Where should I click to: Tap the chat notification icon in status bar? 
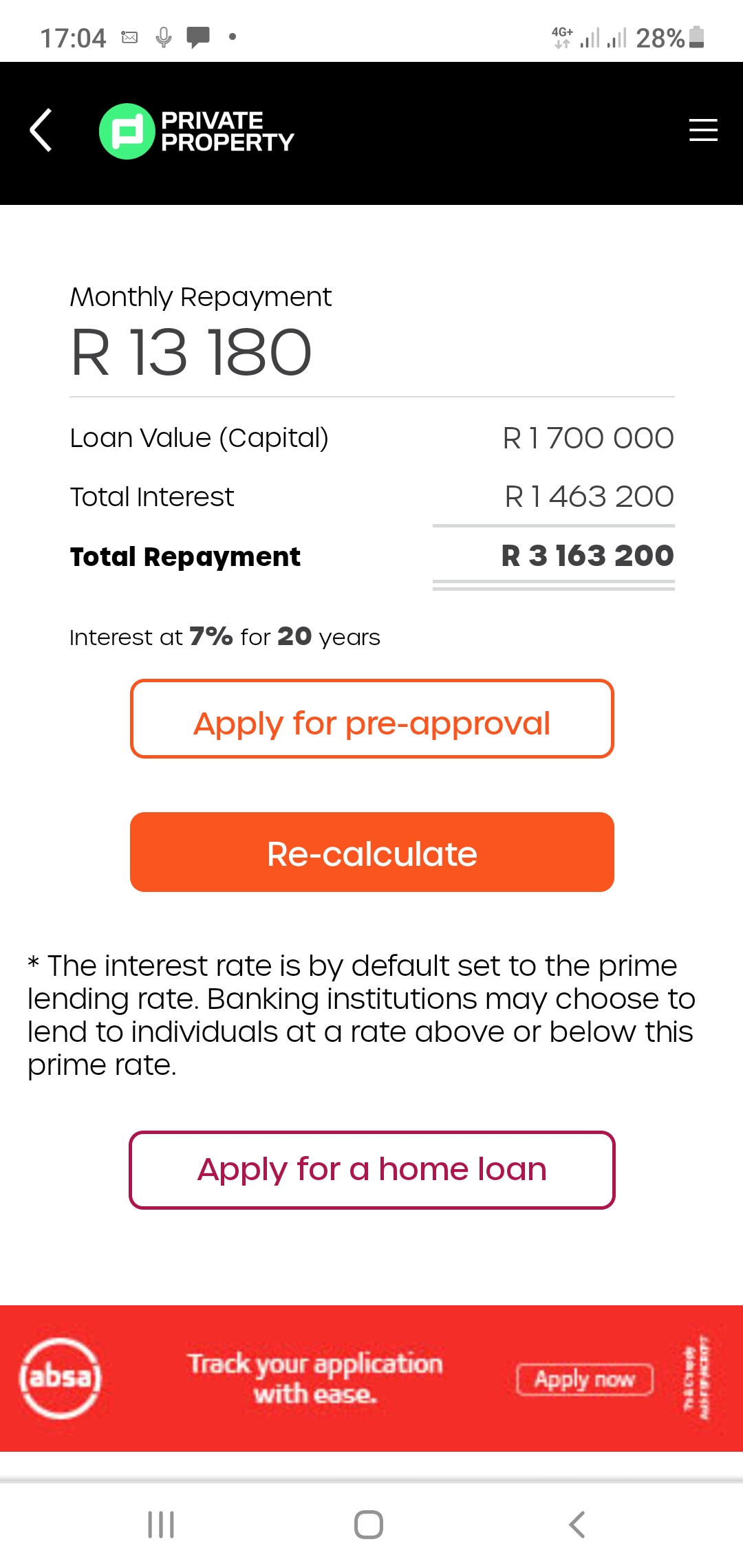tap(198, 37)
